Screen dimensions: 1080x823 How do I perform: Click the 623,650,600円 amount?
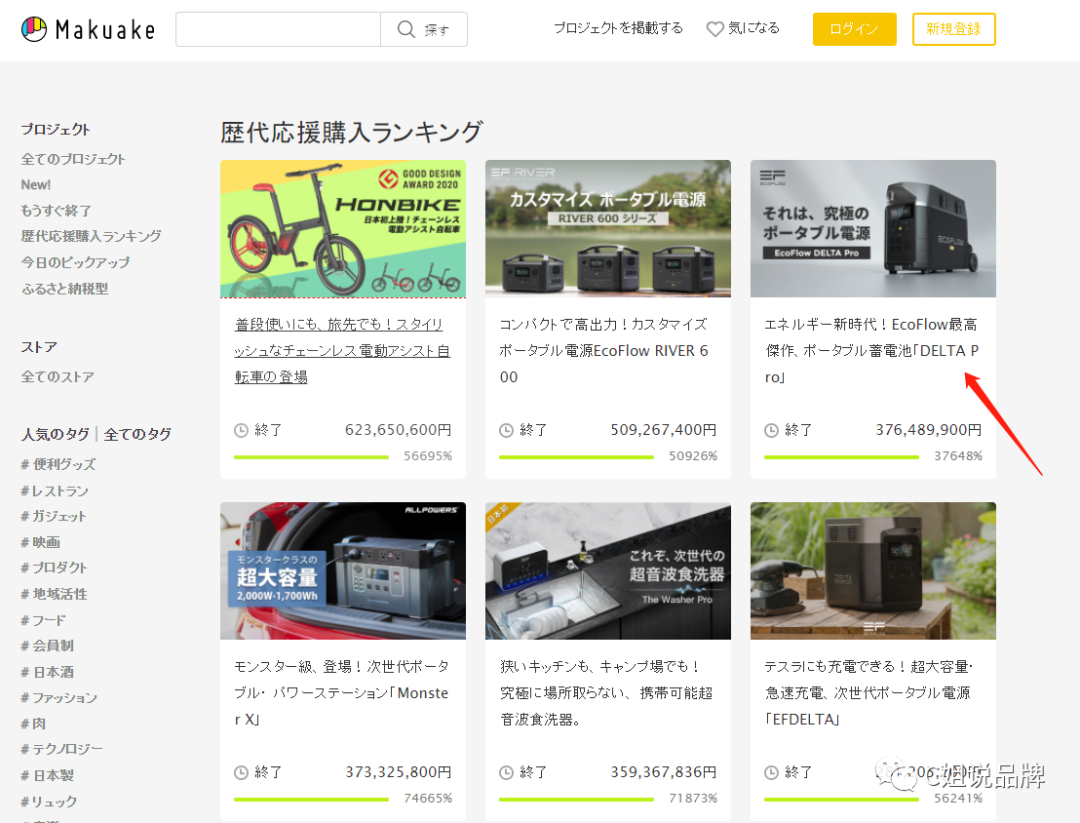[x=398, y=430]
